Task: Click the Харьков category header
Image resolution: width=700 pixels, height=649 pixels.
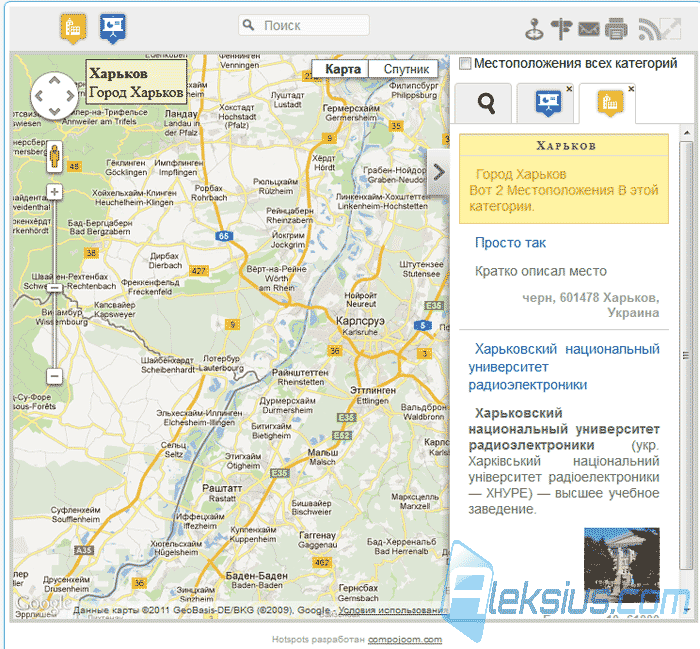Action: (x=564, y=146)
